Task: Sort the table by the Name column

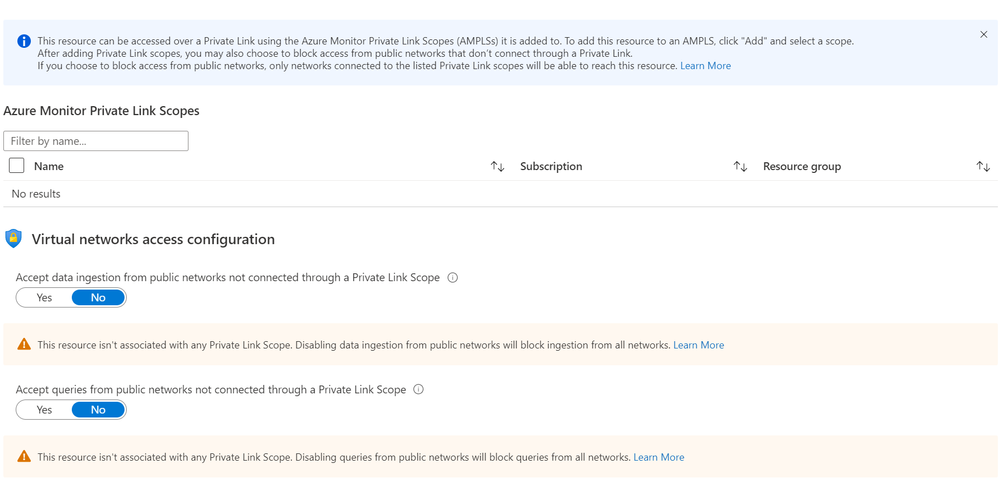Action: (497, 167)
